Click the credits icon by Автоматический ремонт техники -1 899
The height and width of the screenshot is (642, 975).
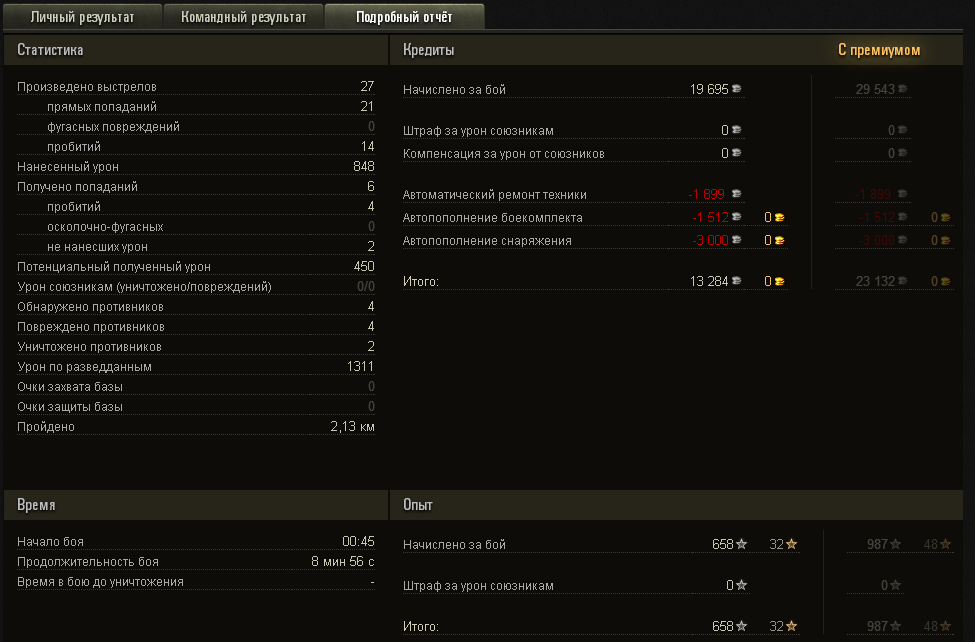(x=737, y=194)
